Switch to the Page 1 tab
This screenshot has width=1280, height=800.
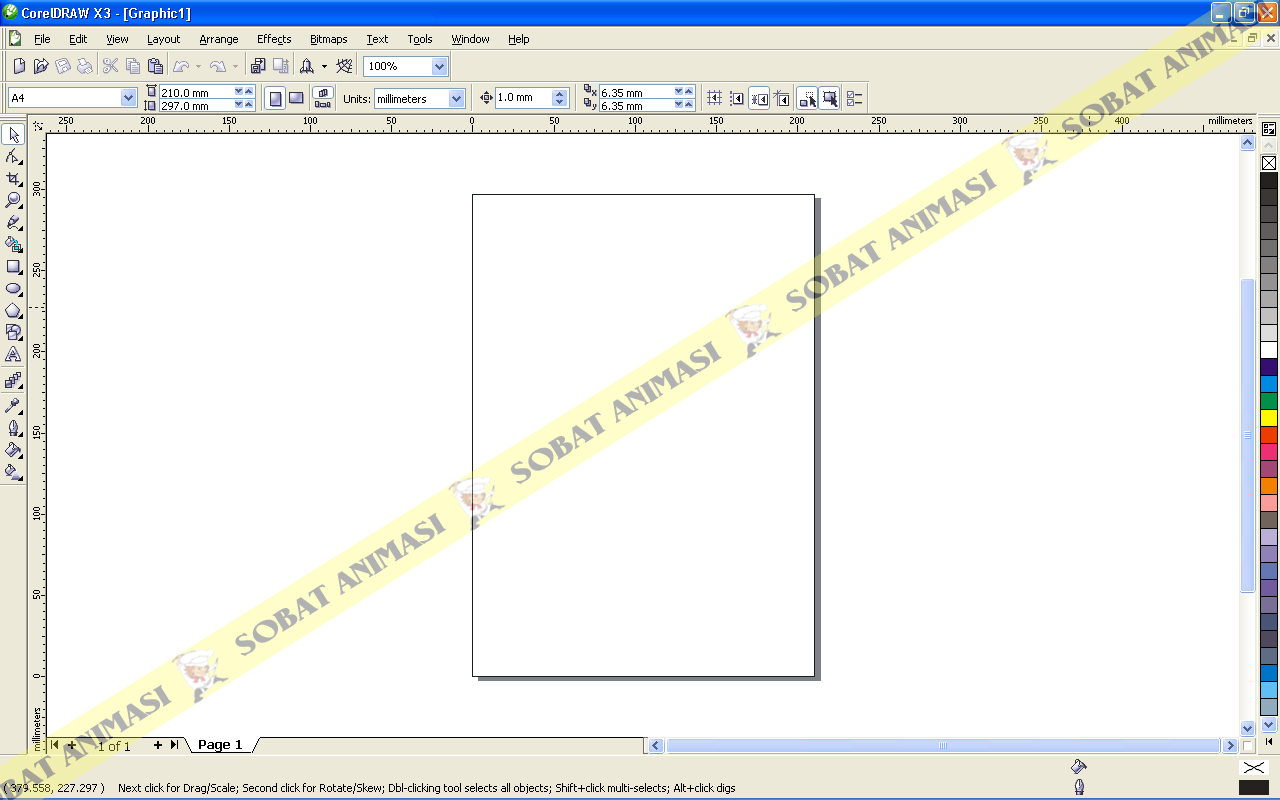point(219,744)
